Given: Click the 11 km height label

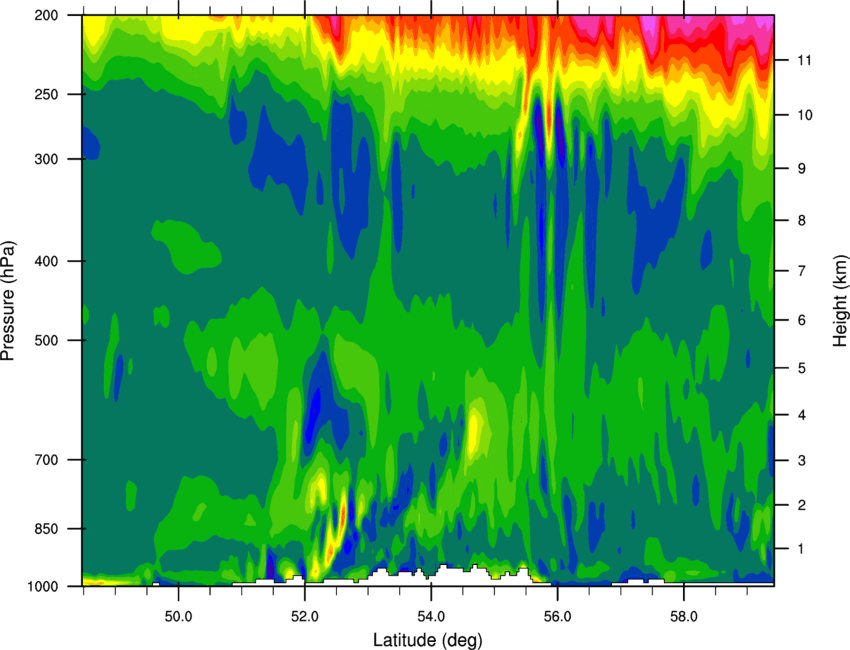Looking at the screenshot, I should [804, 60].
